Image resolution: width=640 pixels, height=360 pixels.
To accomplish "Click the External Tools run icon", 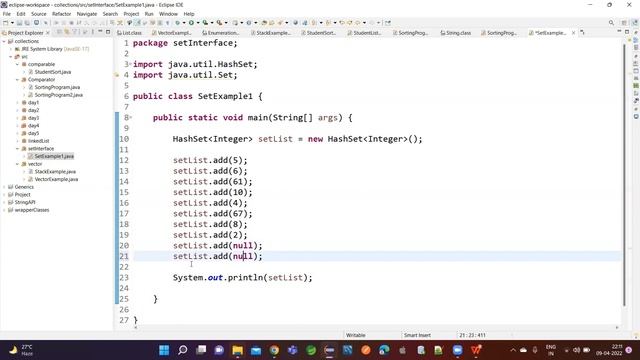I will pyautogui.click(x=220, y=23).
